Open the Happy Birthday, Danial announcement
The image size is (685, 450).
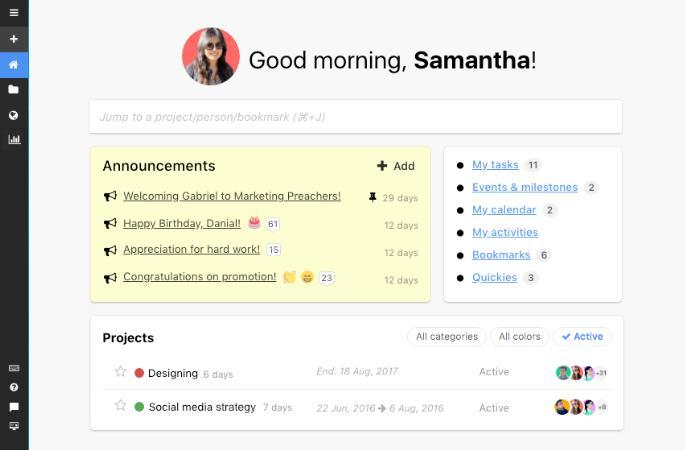(181, 223)
